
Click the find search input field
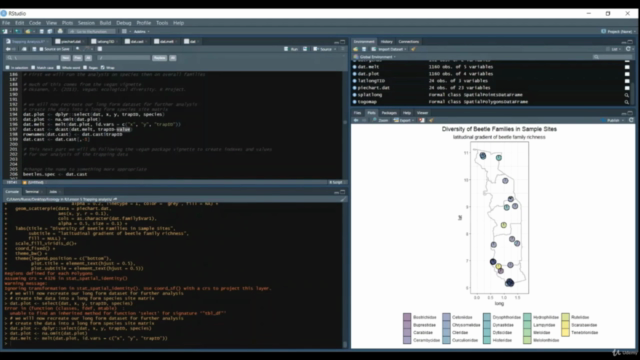[33, 58]
